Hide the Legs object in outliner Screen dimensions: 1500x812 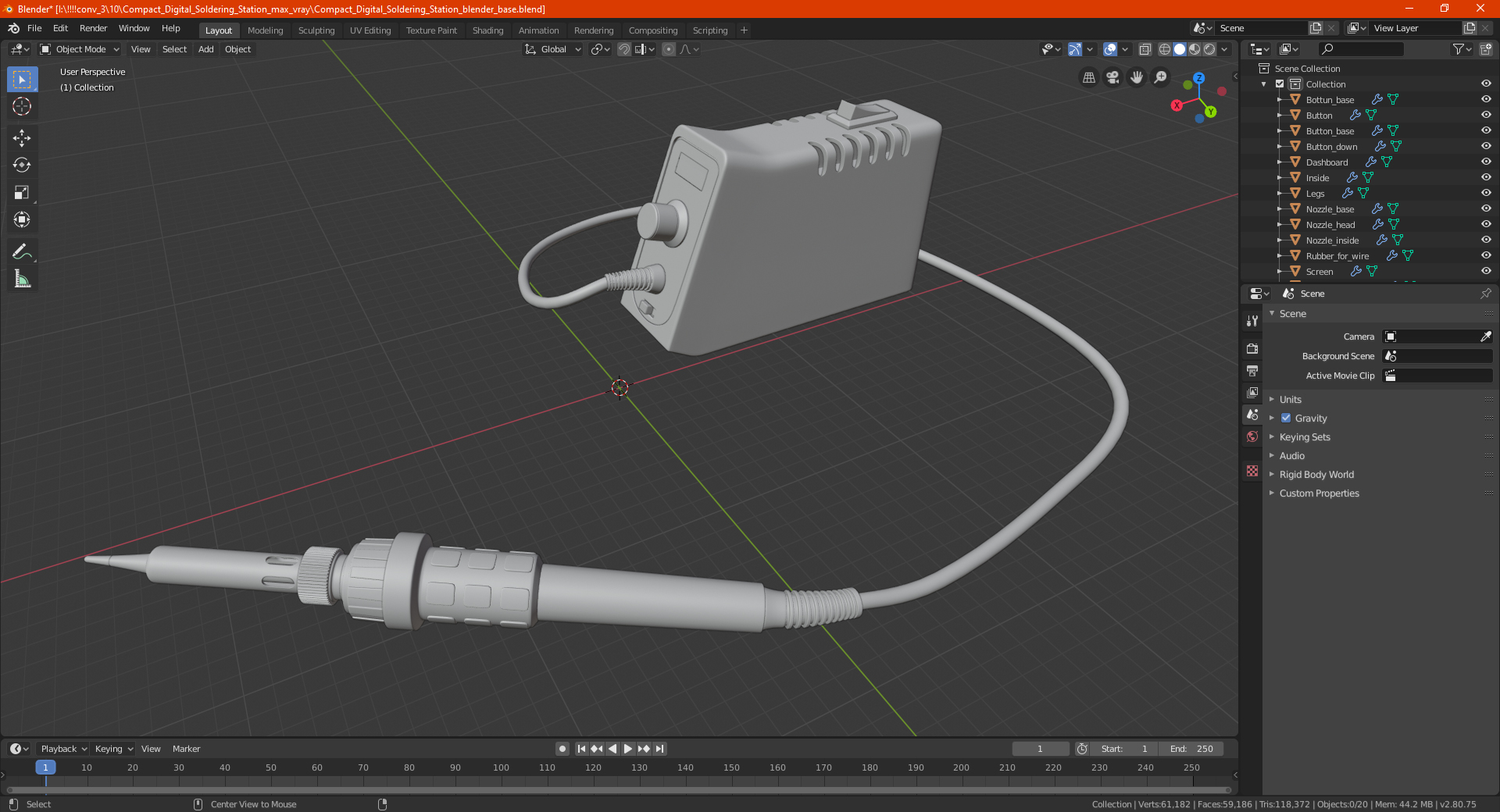(1486, 193)
